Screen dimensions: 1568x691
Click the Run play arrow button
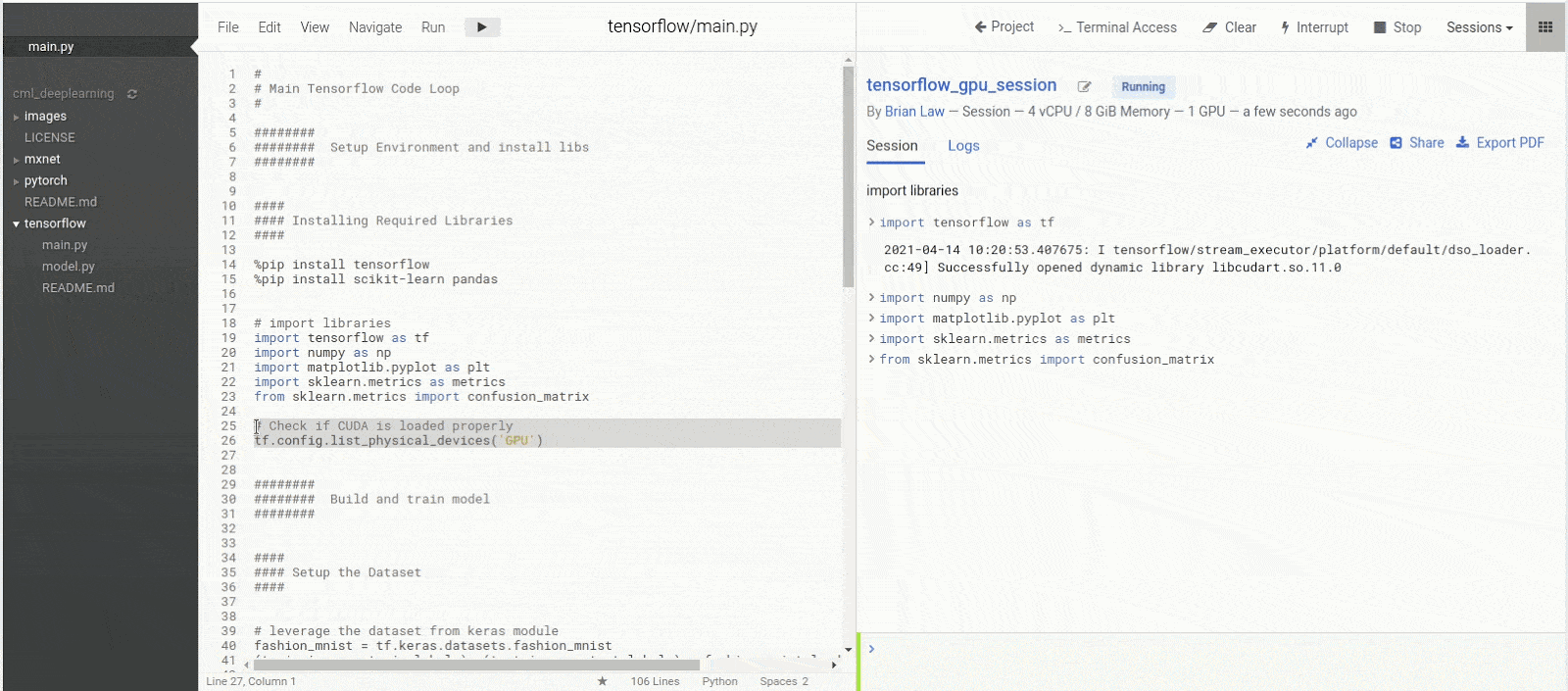point(481,27)
